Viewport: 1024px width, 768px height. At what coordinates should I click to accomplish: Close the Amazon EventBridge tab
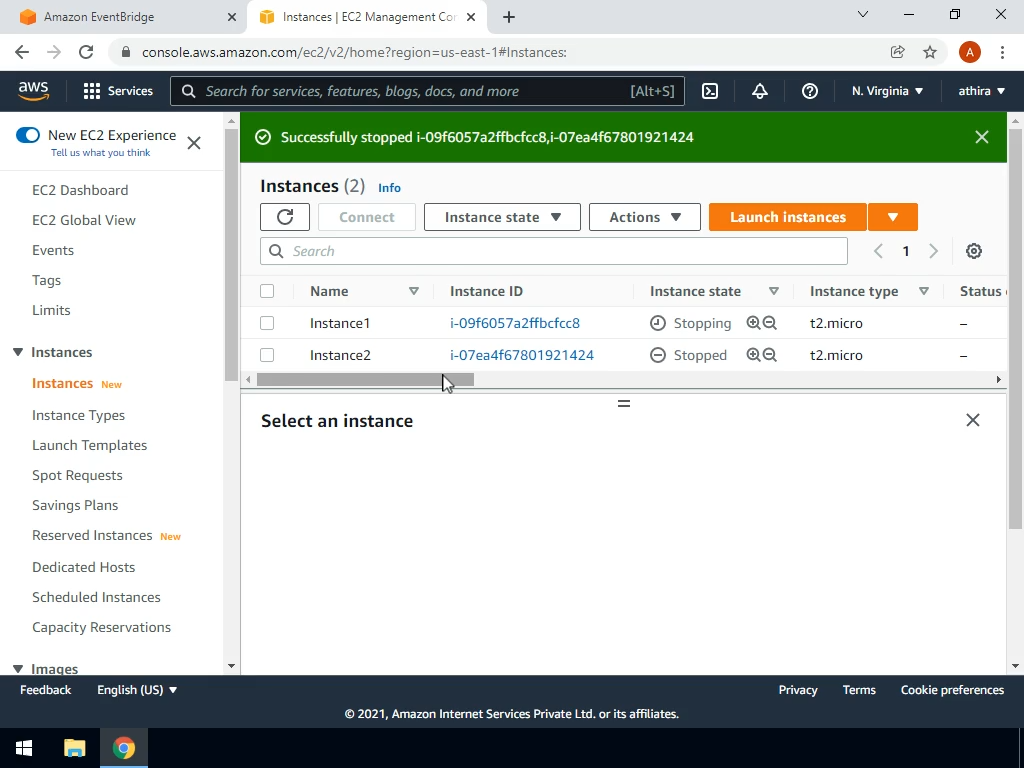(232, 17)
